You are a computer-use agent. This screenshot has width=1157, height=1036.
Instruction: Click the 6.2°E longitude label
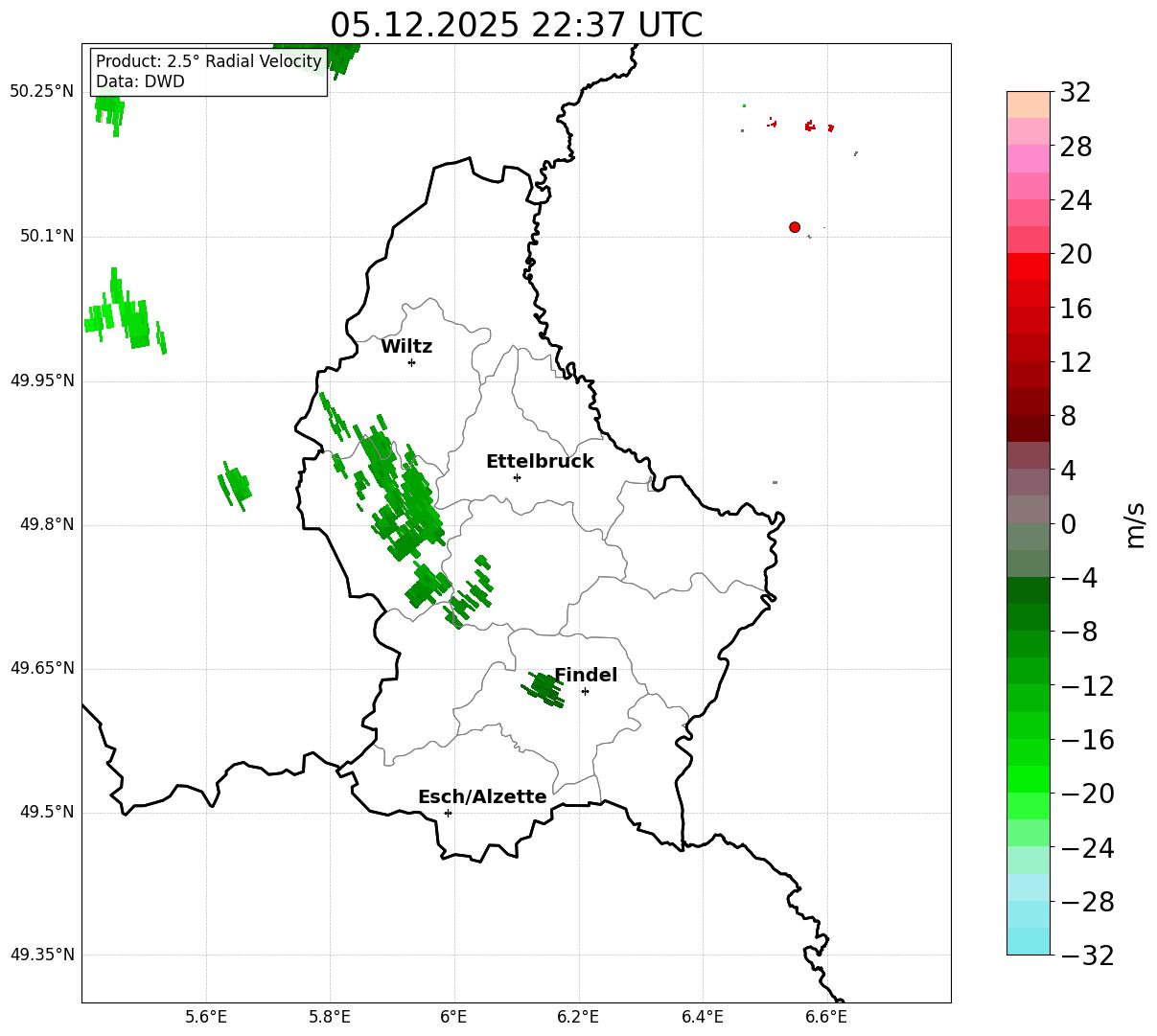pyautogui.click(x=579, y=1018)
